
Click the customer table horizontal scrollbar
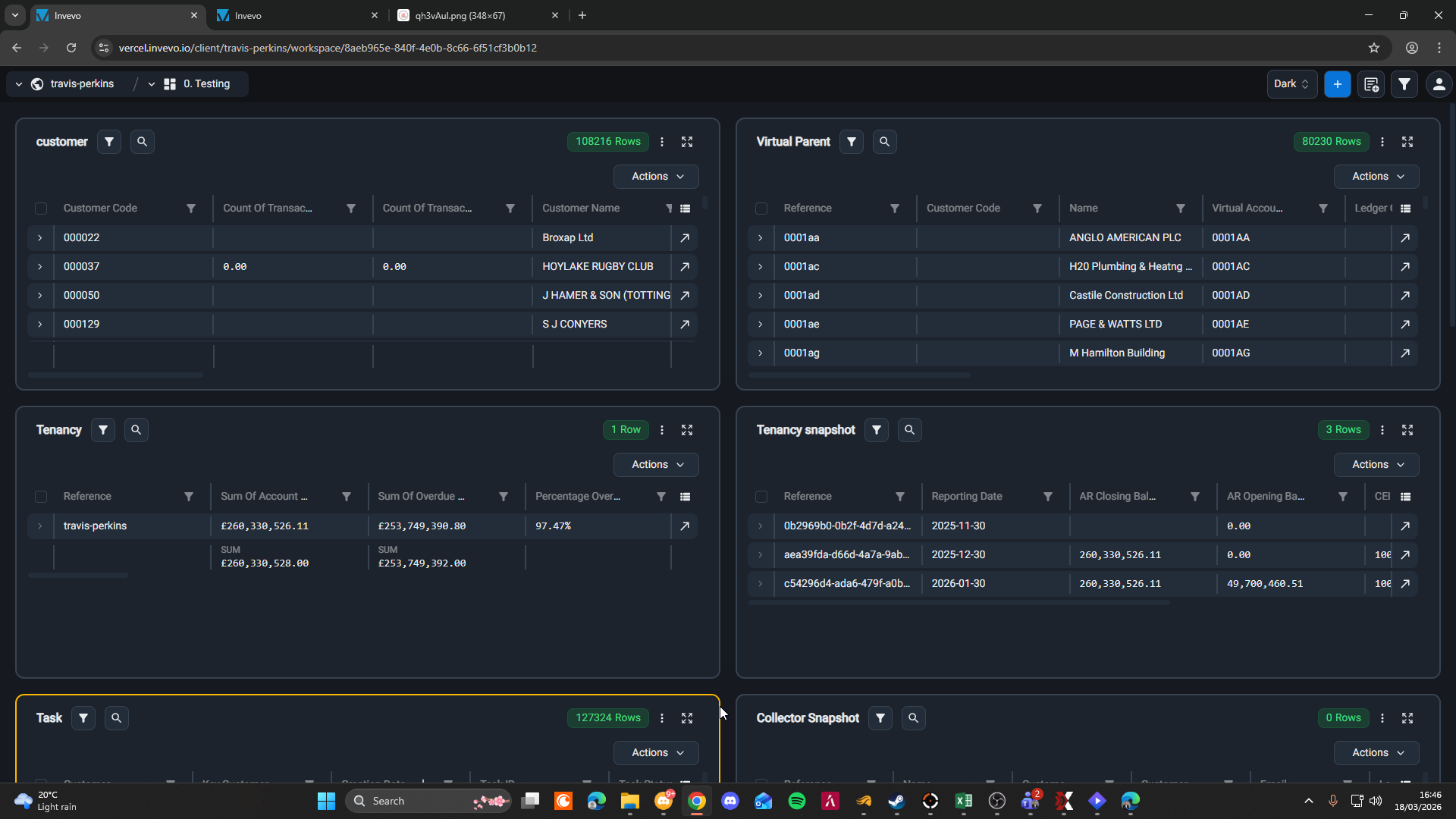point(115,375)
